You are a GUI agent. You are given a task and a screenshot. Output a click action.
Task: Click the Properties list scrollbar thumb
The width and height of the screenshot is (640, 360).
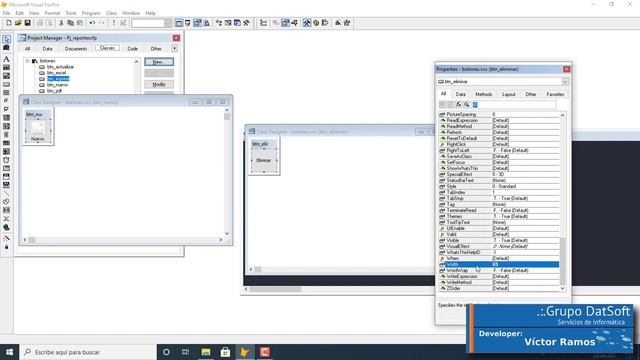(x=562, y=261)
